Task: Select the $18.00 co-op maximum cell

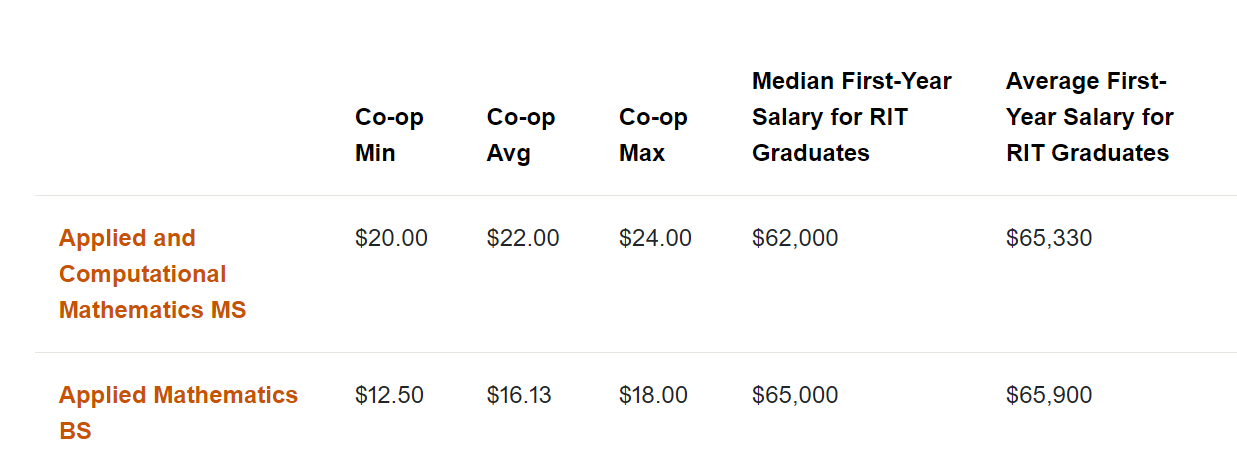Action: [653, 395]
